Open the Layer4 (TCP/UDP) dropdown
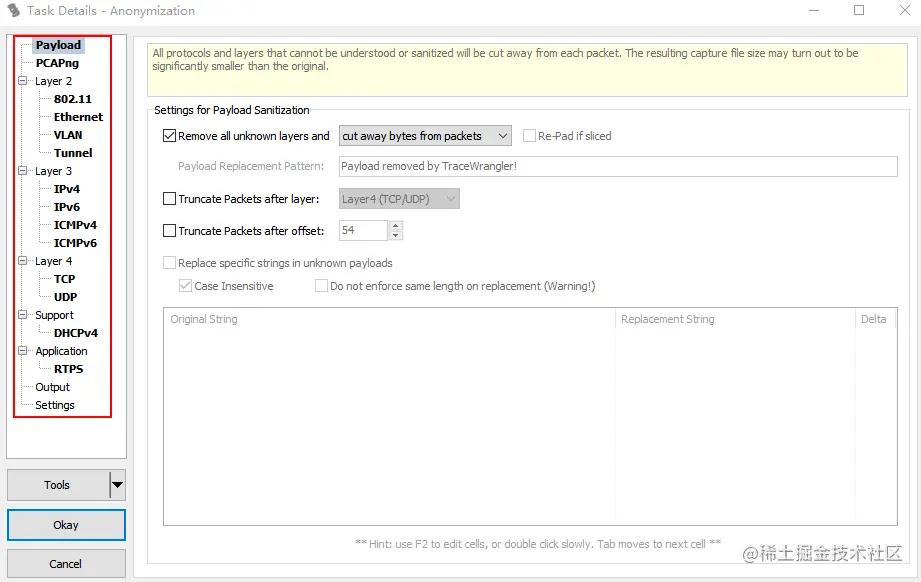This screenshot has width=921, height=582. coord(399,199)
